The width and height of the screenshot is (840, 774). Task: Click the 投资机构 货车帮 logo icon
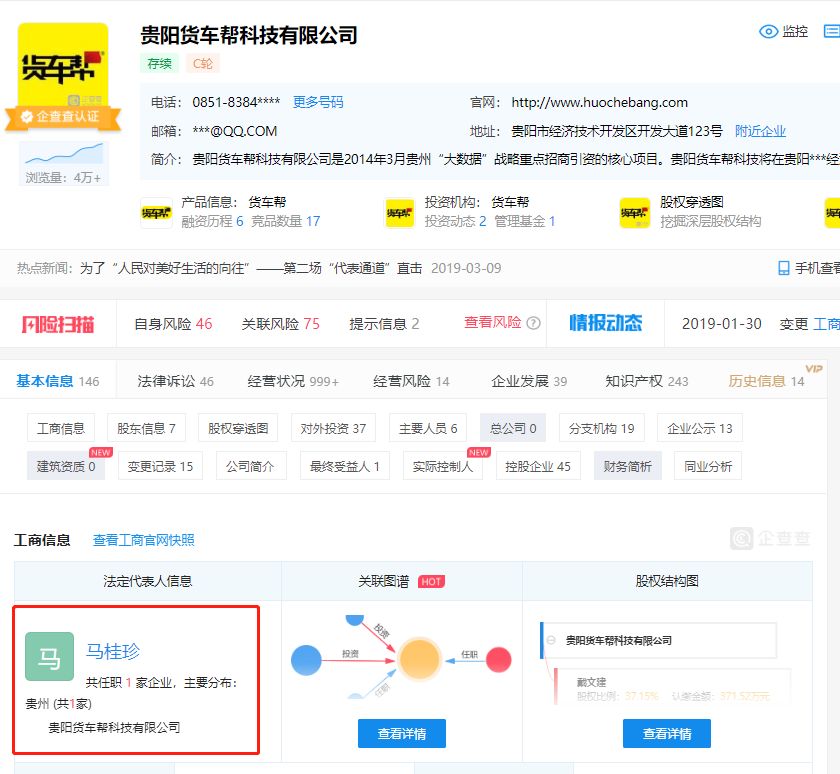[399, 212]
